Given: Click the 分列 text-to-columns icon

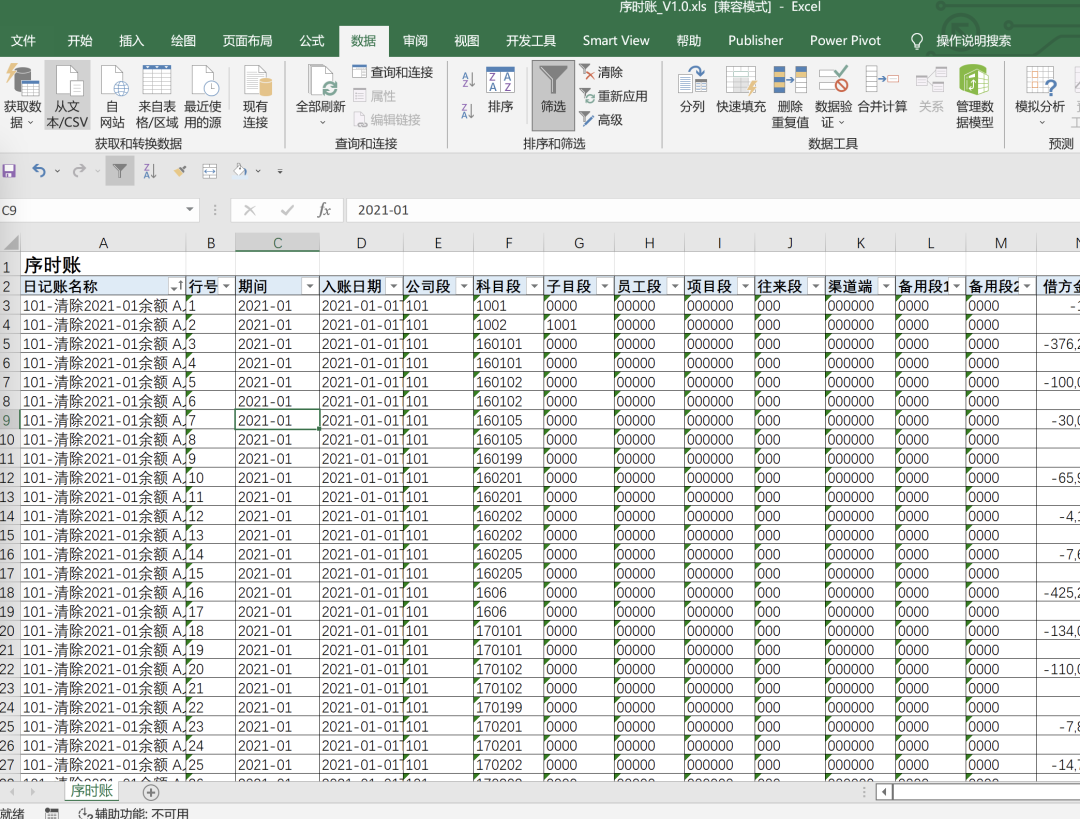Looking at the screenshot, I should pos(692,80).
